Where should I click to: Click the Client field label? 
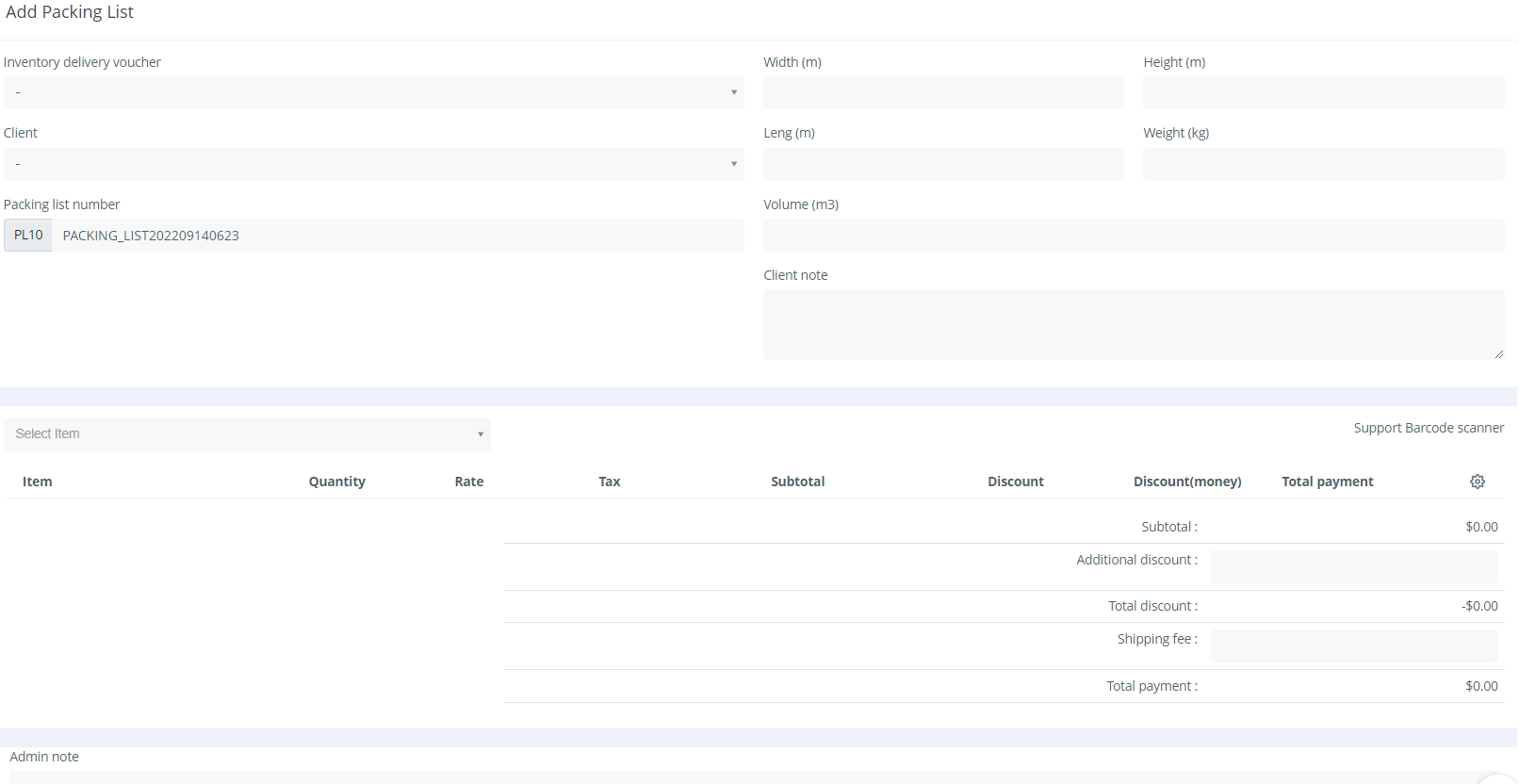(21, 133)
